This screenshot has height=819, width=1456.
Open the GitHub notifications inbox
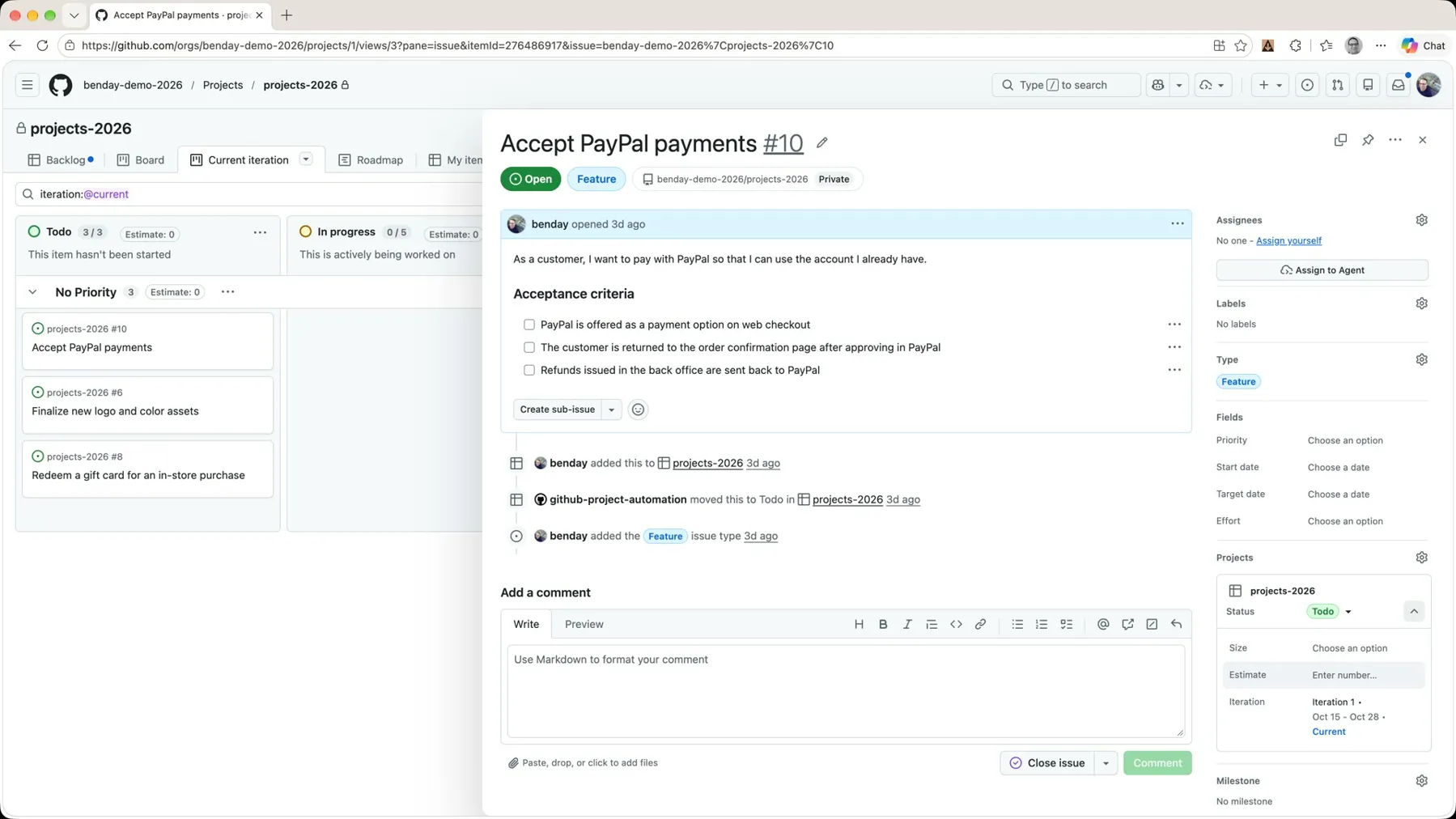tap(1398, 85)
